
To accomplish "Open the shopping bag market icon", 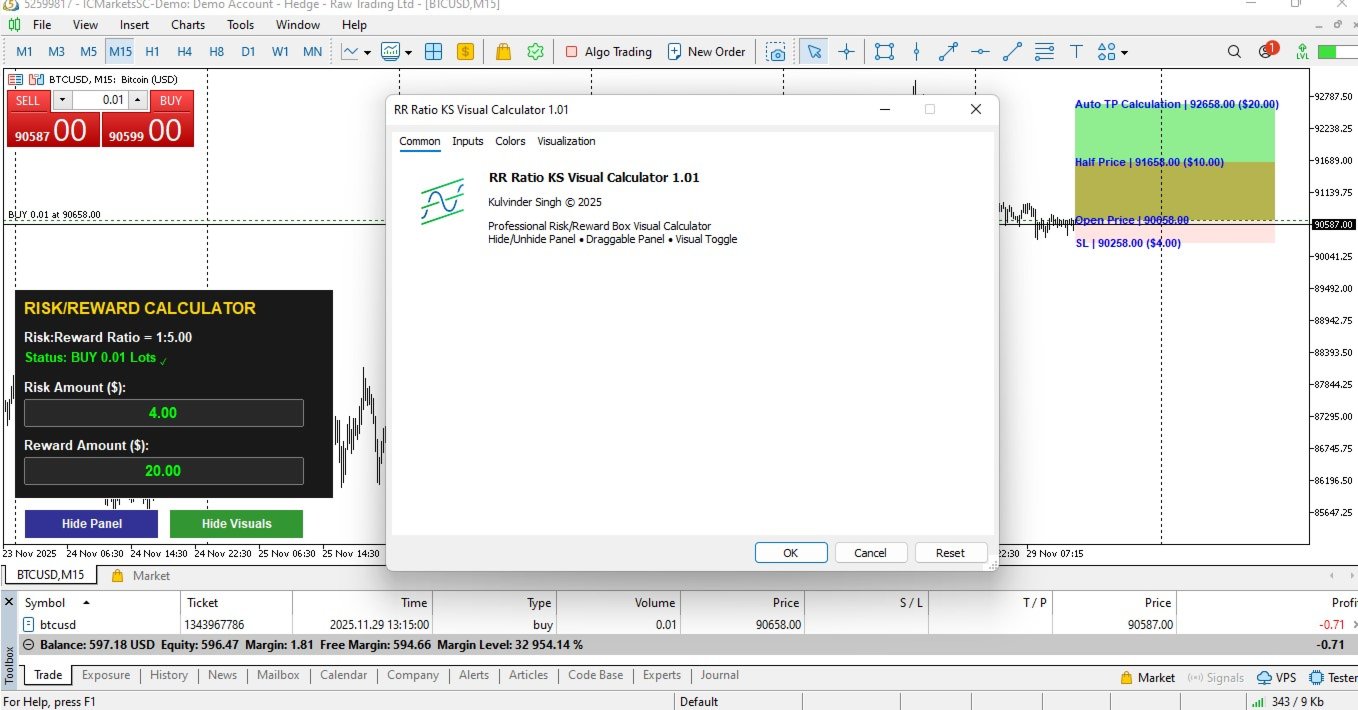I will coord(503,52).
